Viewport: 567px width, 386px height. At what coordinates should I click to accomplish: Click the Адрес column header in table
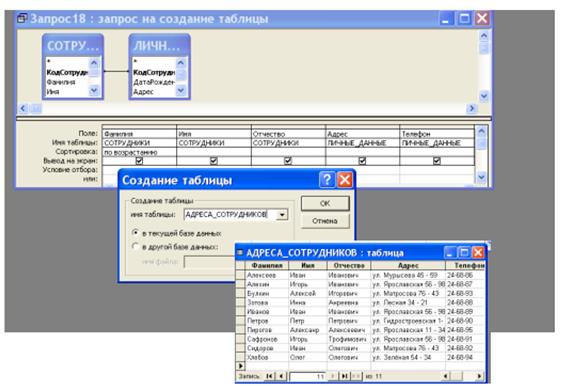coord(408,266)
